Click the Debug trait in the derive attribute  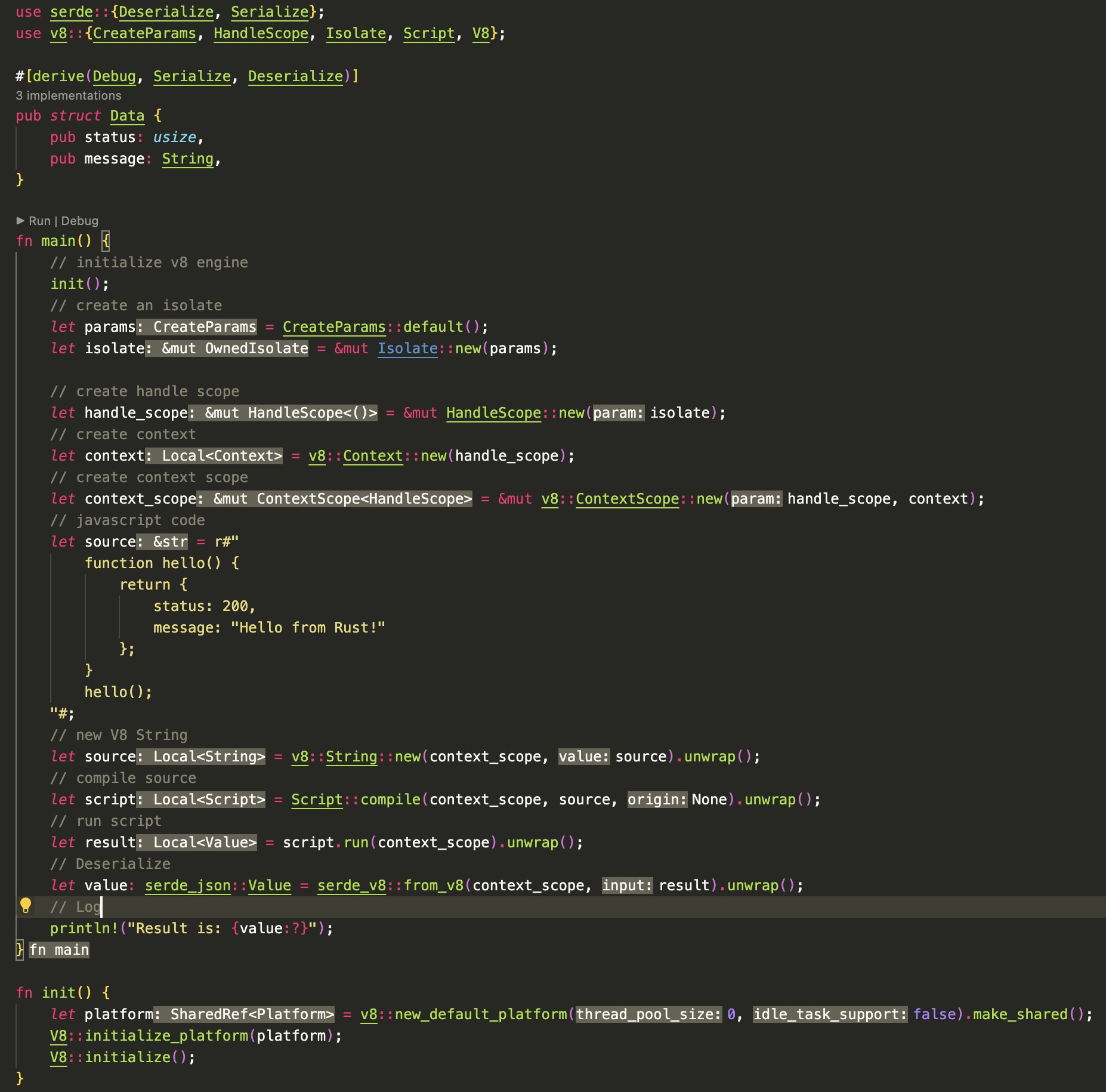[114, 76]
